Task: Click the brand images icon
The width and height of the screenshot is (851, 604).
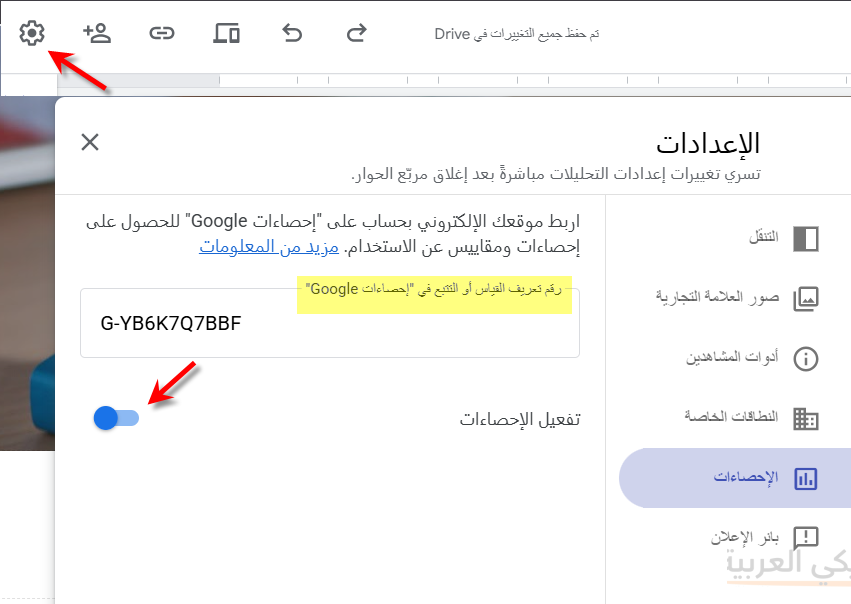Action: pos(805,299)
